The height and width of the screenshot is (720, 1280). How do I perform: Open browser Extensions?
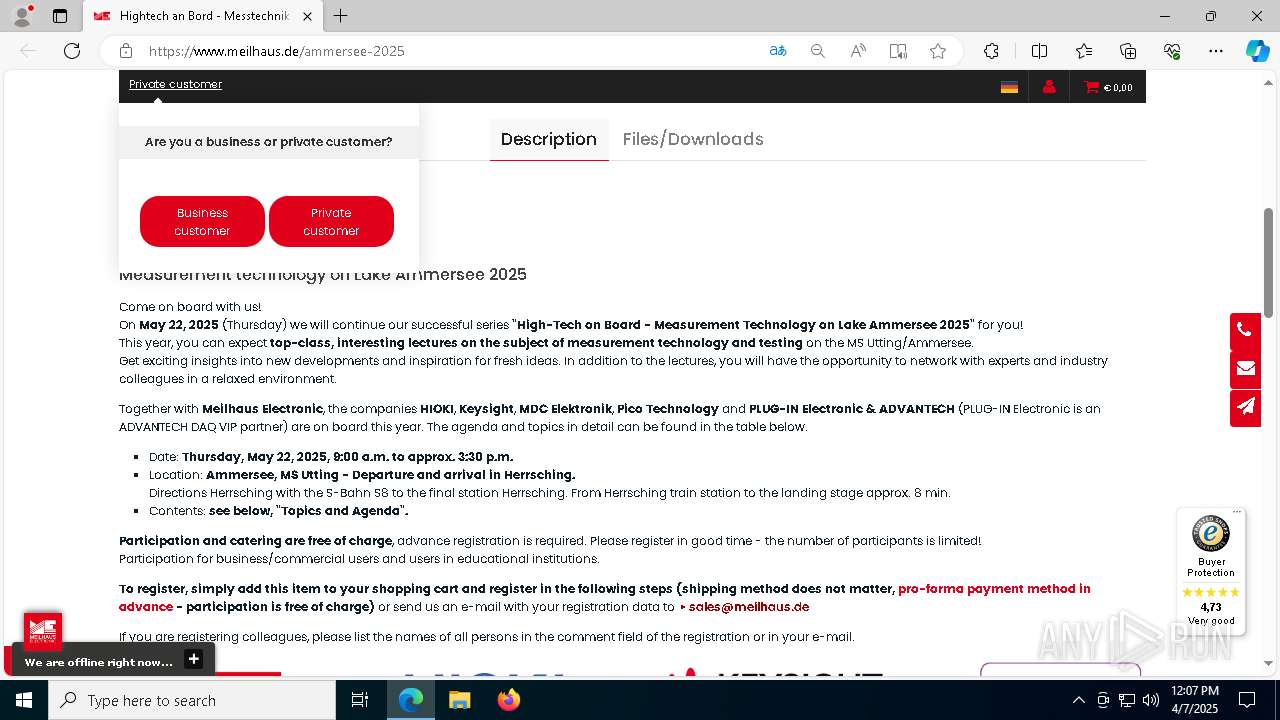(x=991, y=51)
